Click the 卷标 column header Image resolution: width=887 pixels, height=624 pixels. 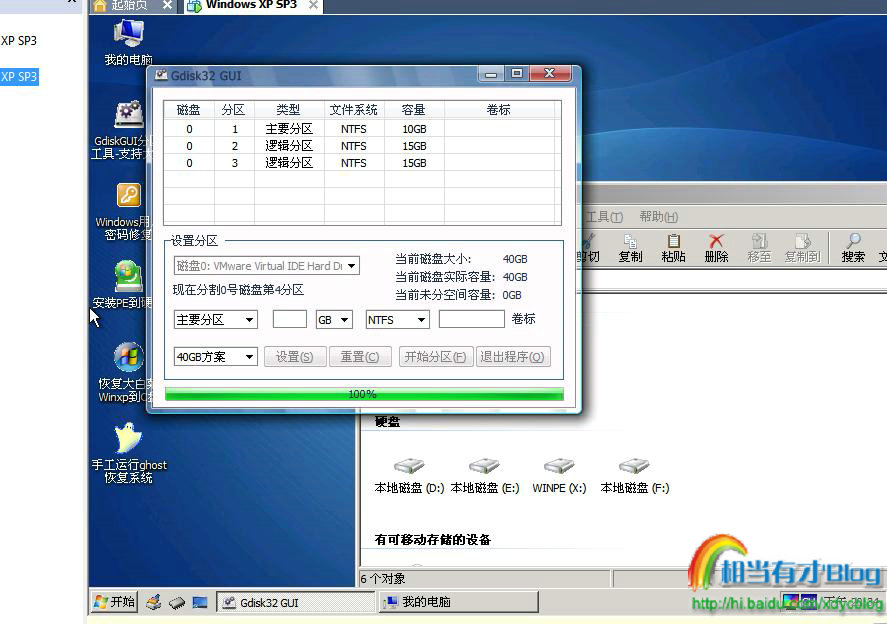500,110
